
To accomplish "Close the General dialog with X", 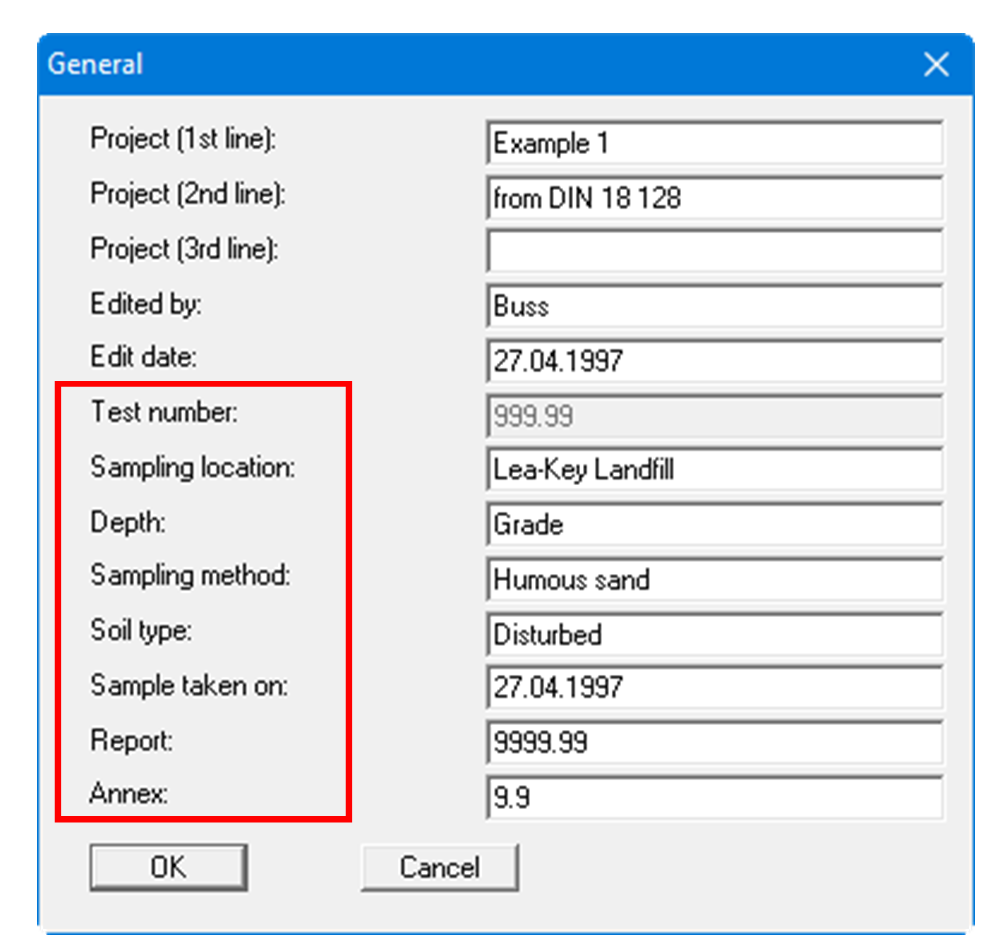I will pyautogui.click(x=936, y=65).
